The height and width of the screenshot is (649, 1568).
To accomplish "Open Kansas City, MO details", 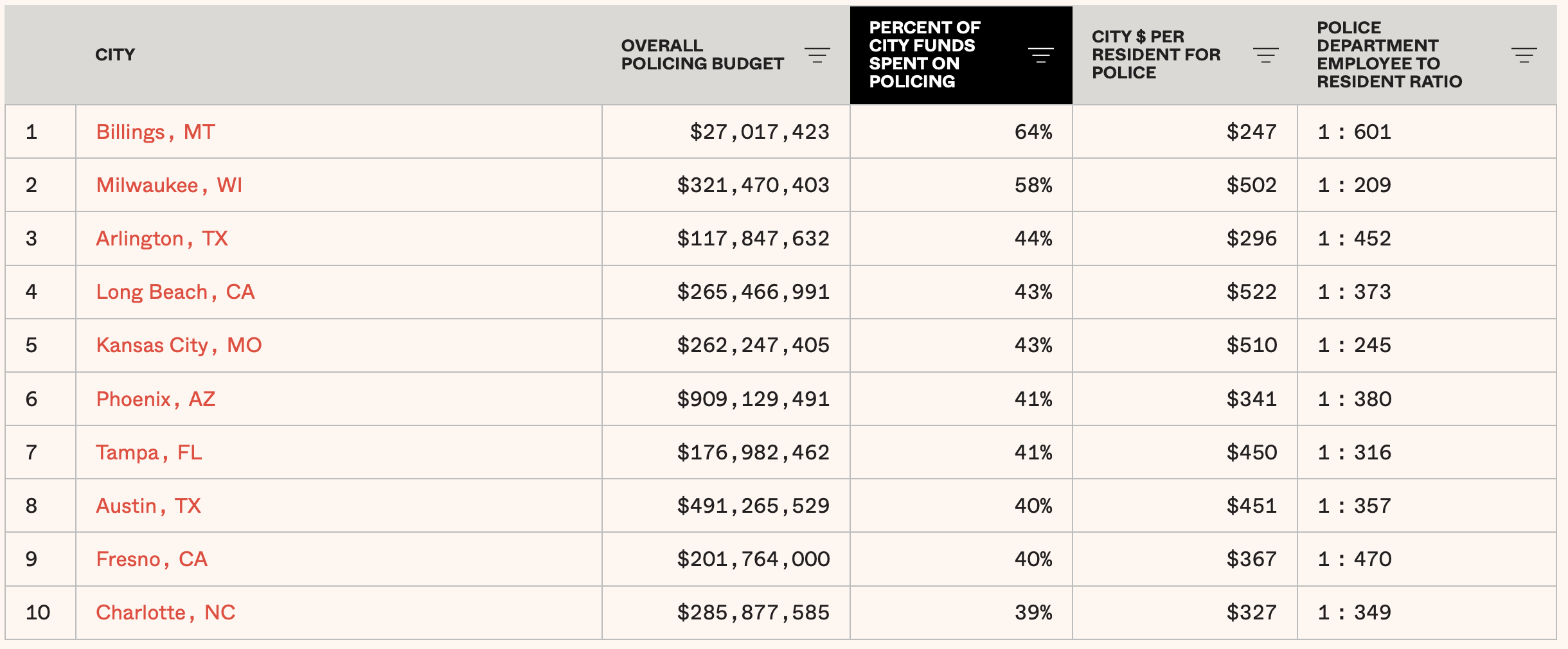I will tap(179, 345).
